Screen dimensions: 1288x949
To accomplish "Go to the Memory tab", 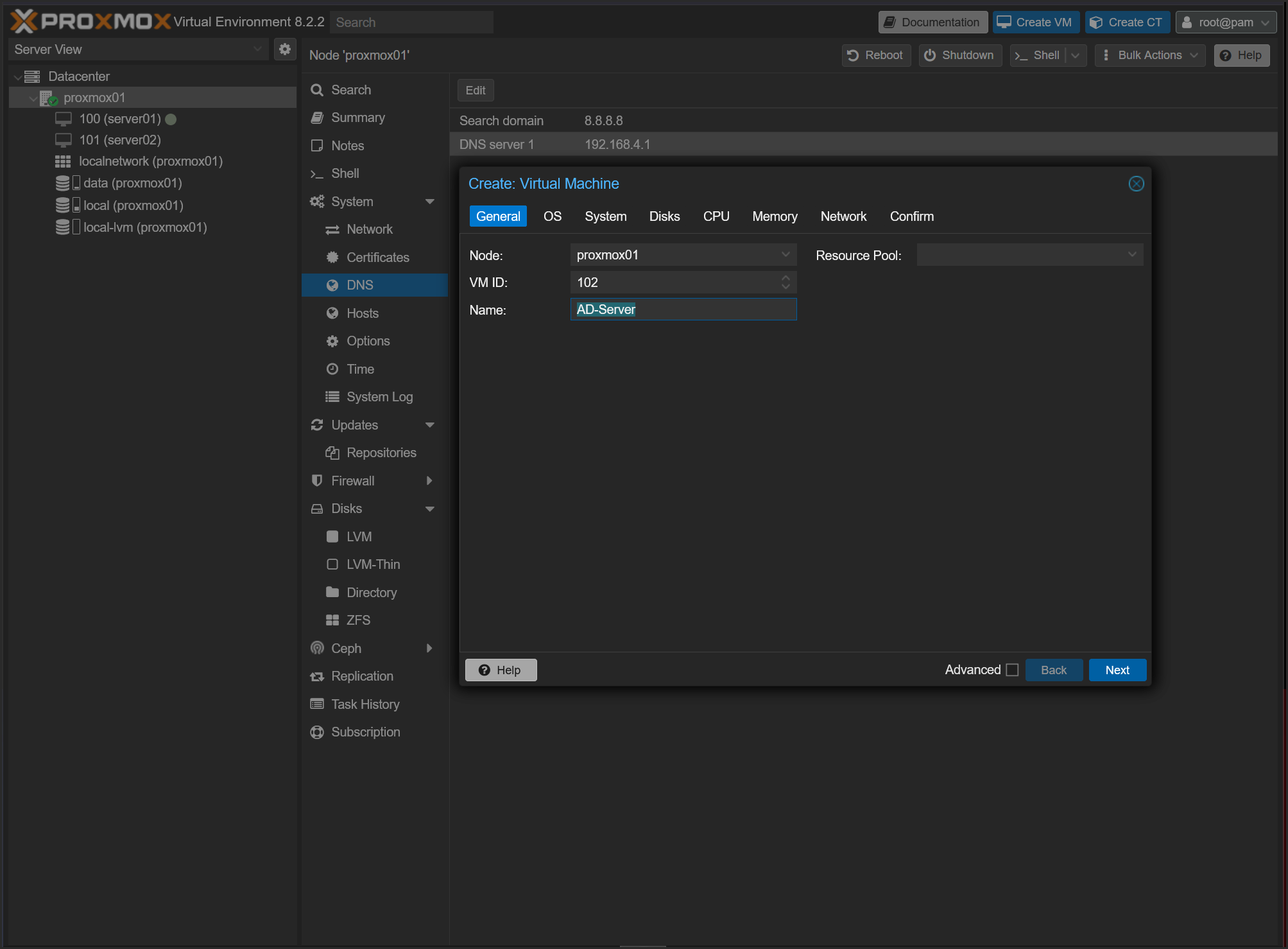I will click(775, 216).
